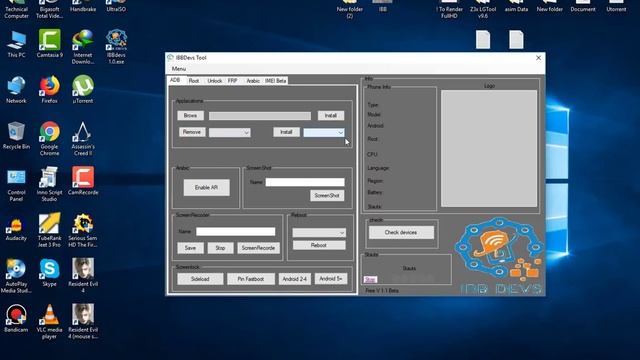The height and width of the screenshot is (360, 640).
Task: Select the Recycle Bin icon
Action: (x=16, y=136)
